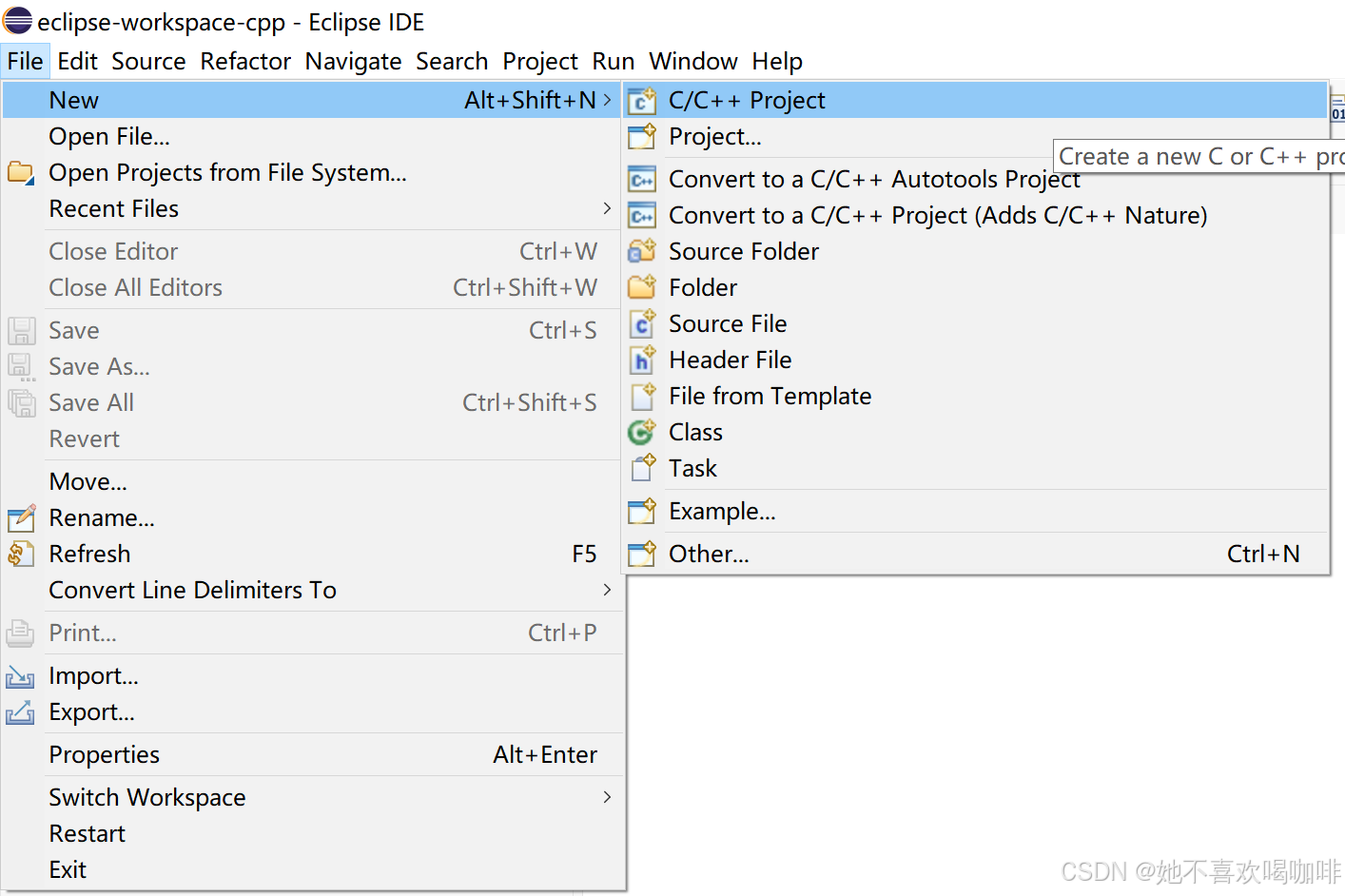Click the Source Folder icon
Viewport: 1345px width, 896px height.
(642, 251)
